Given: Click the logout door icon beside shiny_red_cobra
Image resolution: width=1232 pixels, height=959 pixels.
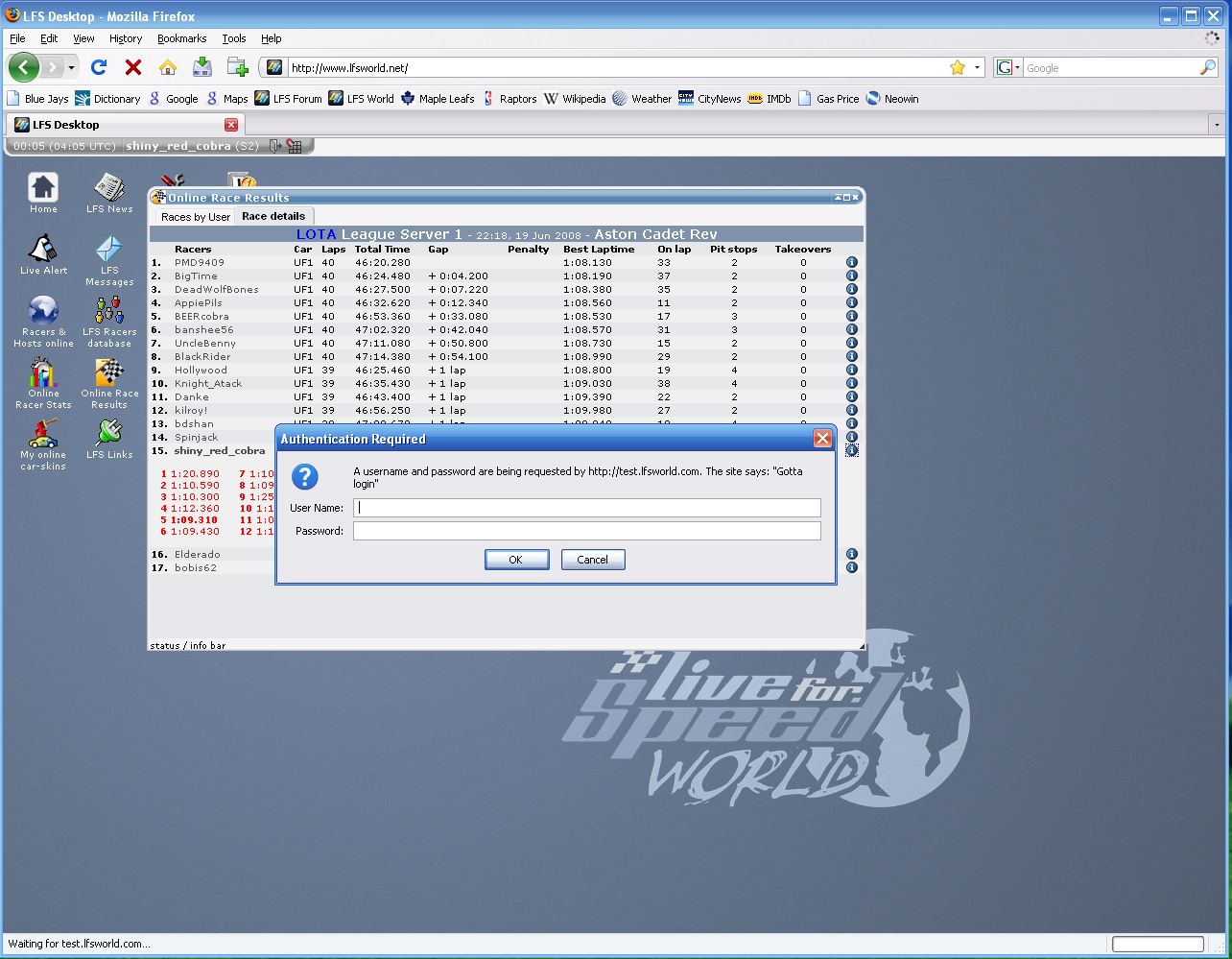Looking at the screenshot, I should [275, 146].
